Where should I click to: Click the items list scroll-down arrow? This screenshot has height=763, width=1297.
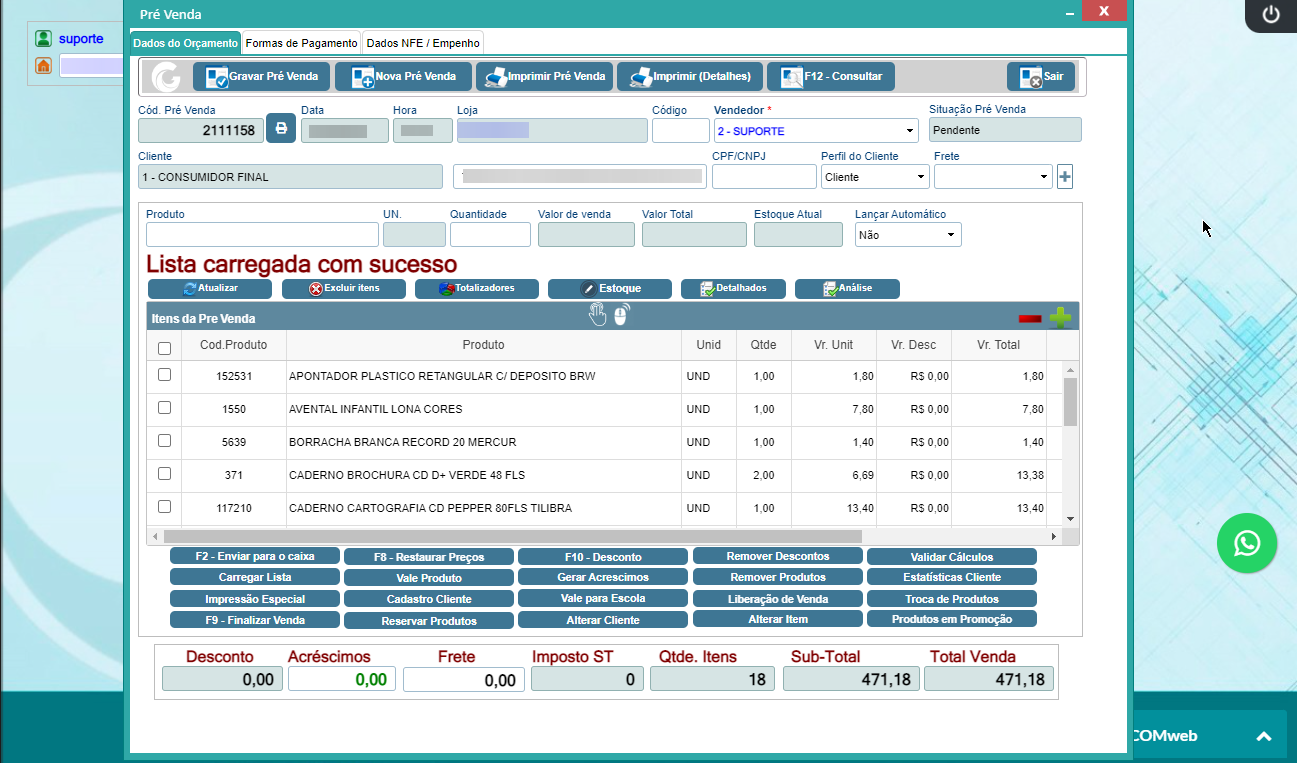coord(1070,519)
